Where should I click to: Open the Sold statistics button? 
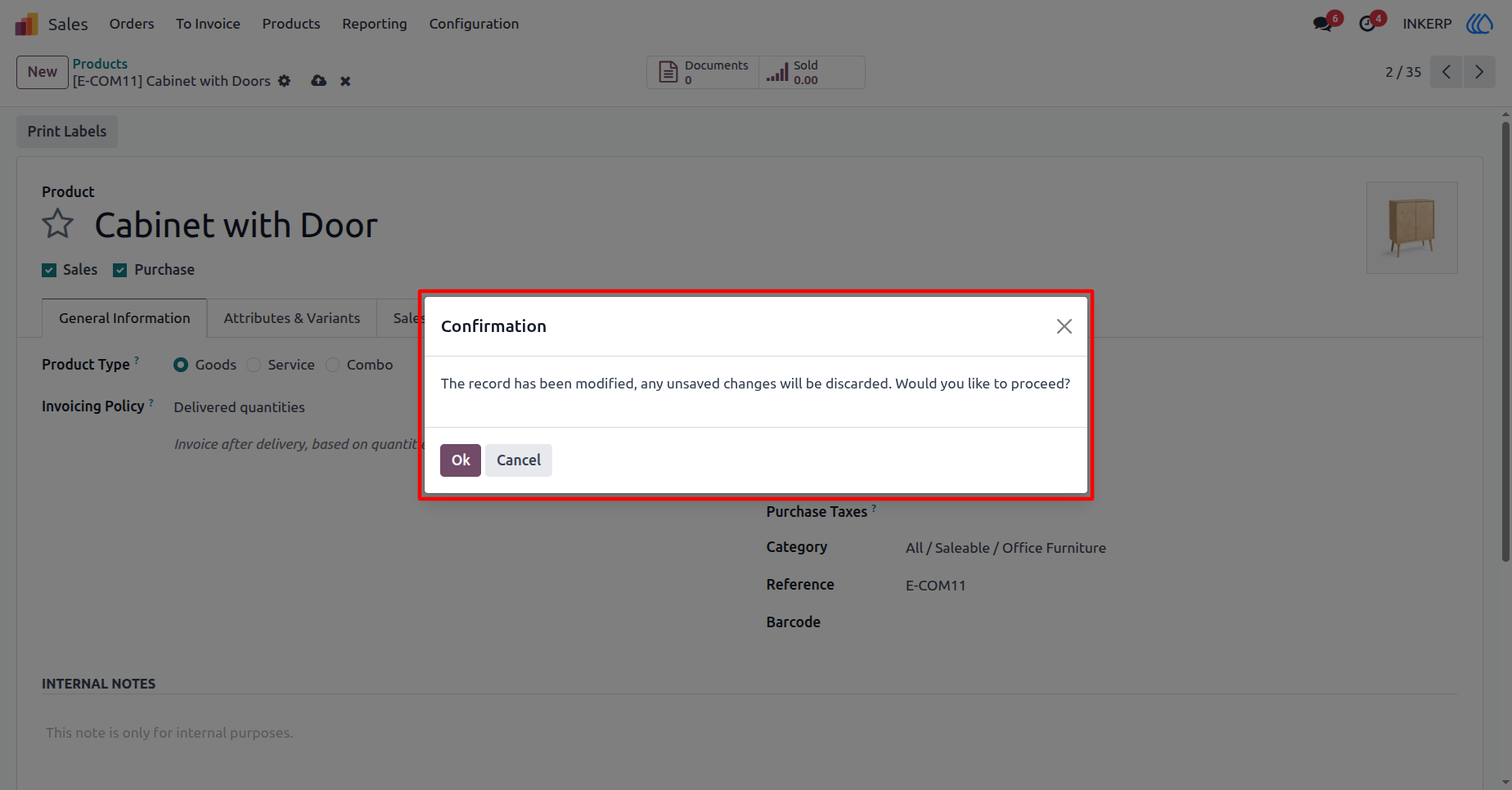tap(812, 72)
